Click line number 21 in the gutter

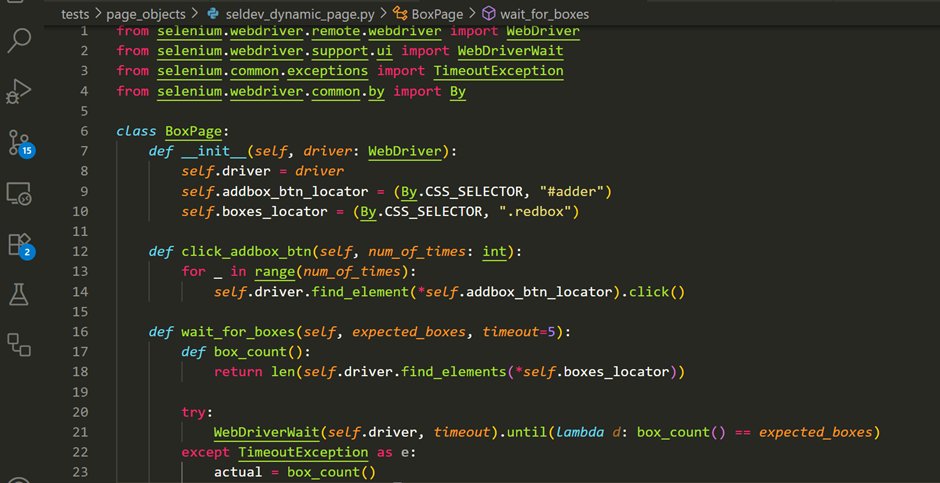pyautogui.click(x=80, y=431)
